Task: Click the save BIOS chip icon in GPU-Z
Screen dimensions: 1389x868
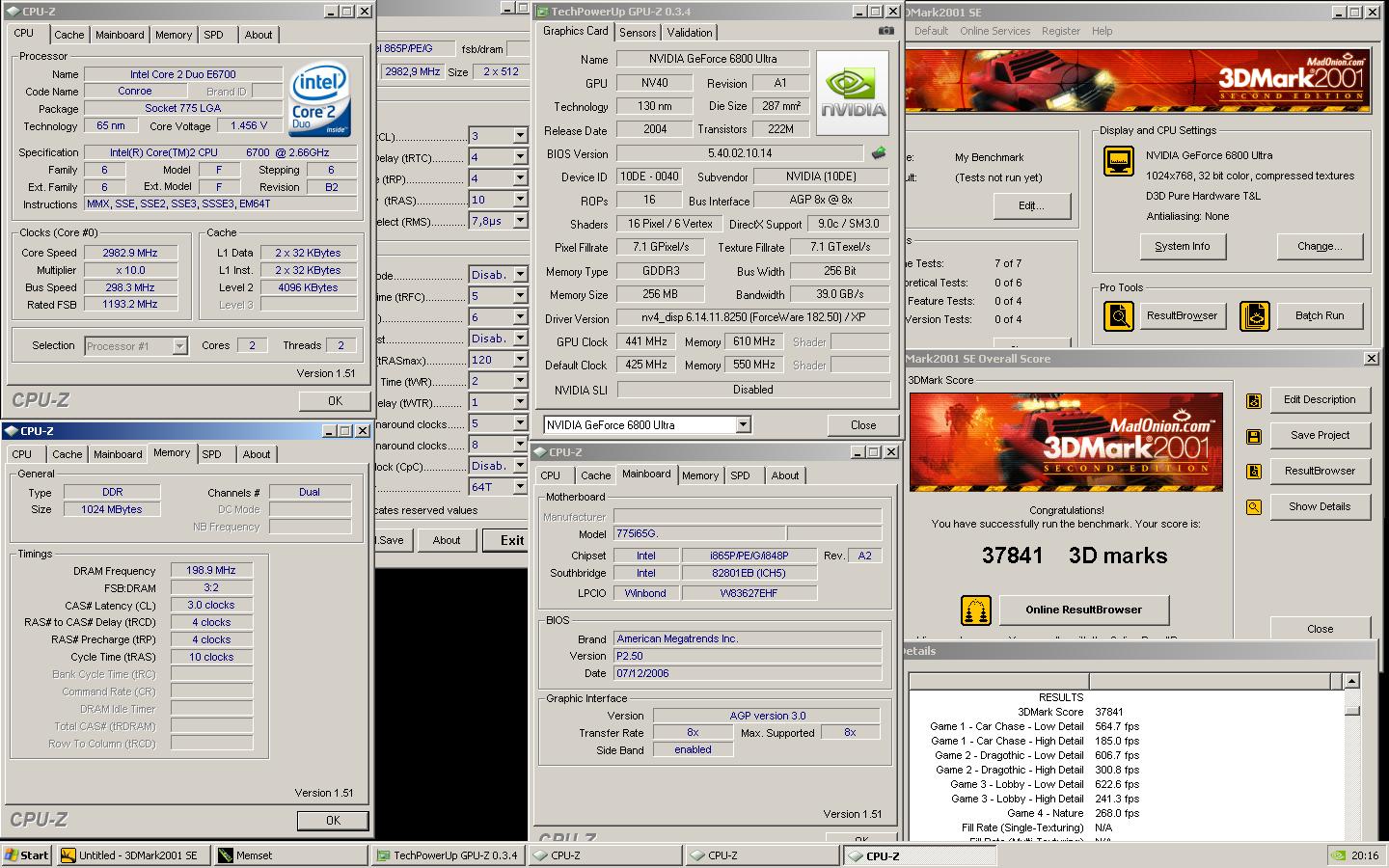Action: point(879,152)
